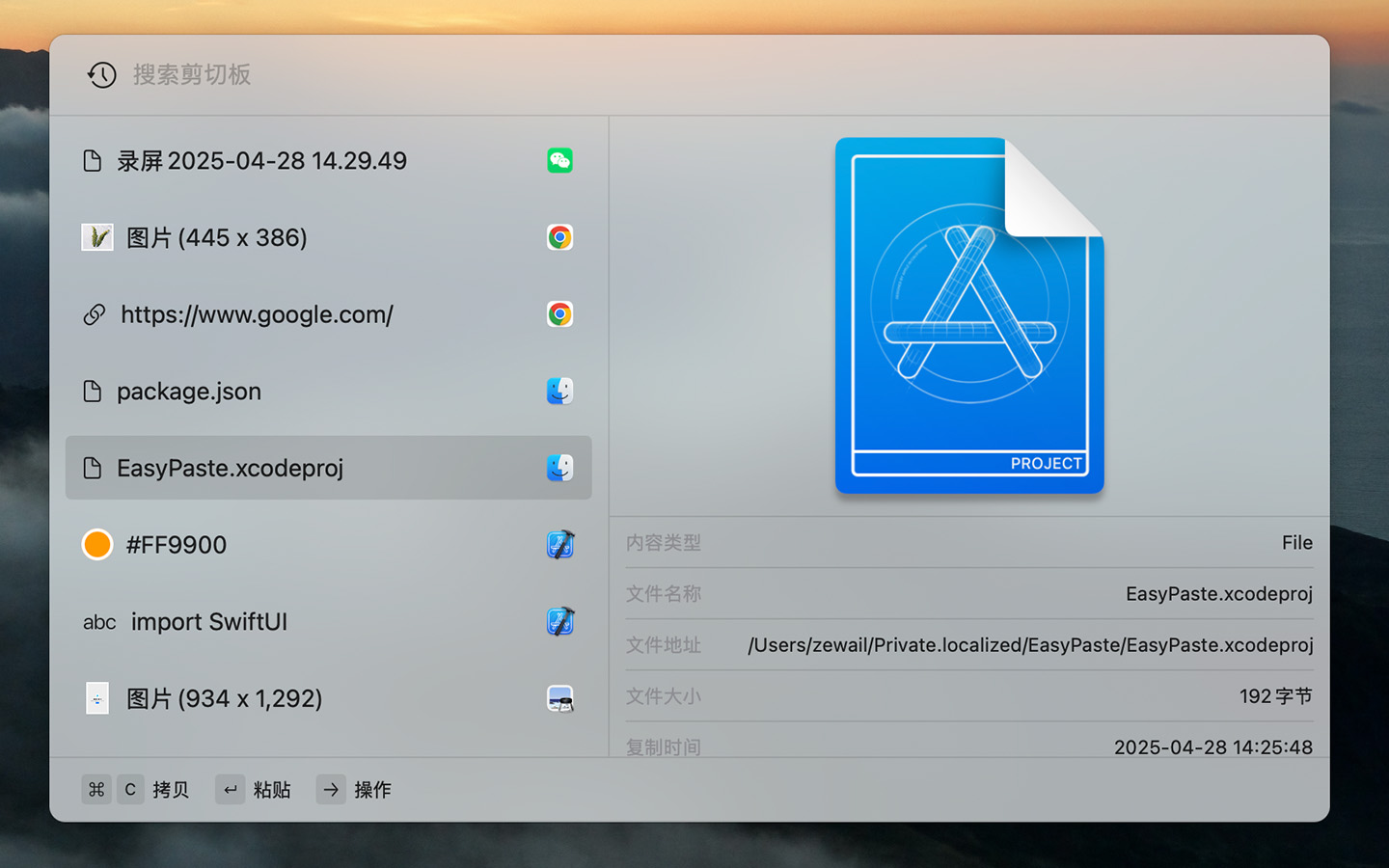Click the 内容类型 label

pos(663,543)
